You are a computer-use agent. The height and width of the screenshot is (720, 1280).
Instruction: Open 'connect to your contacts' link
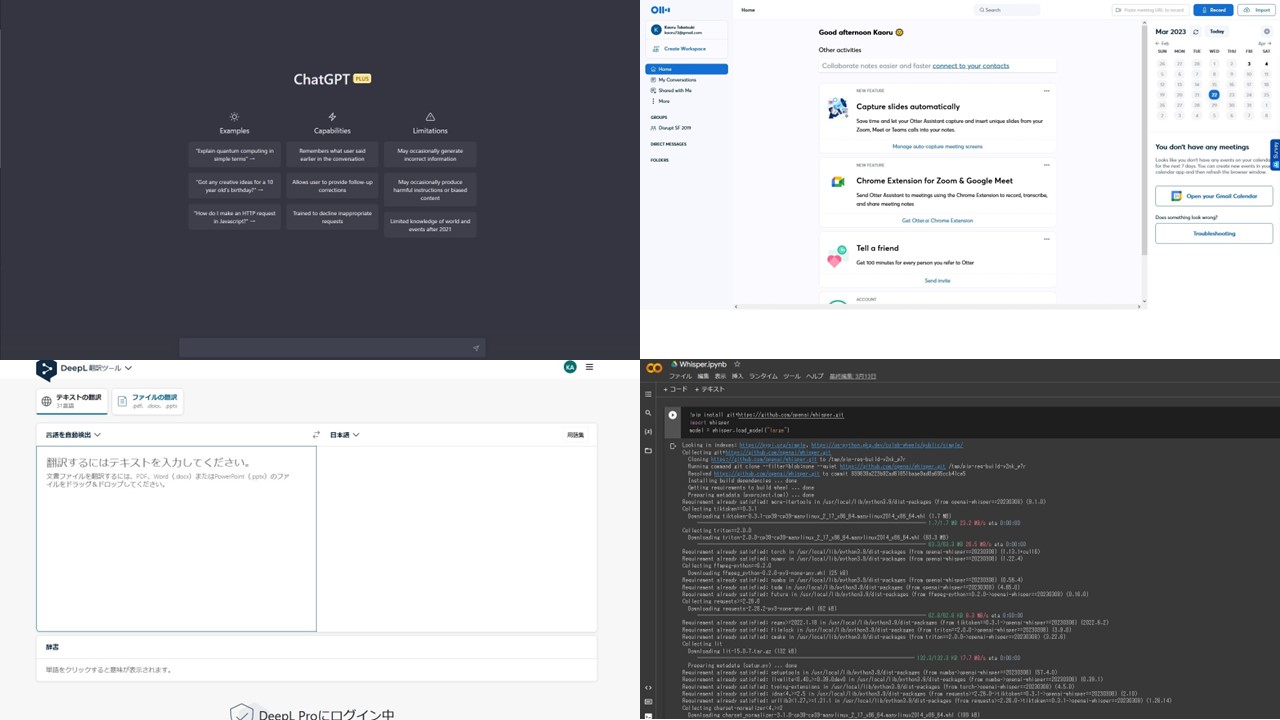(971, 66)
